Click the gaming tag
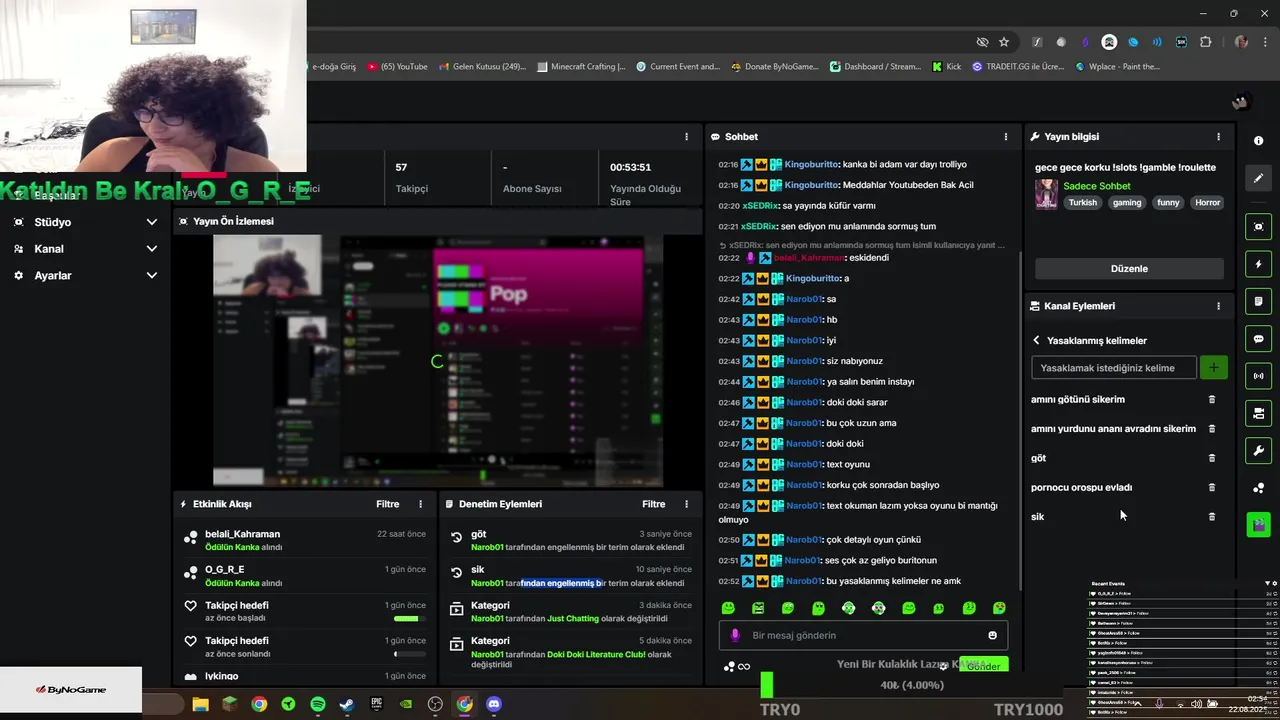Viewport: 1280px width, 720px height. pyautogui.click(x=1127, y=202)
